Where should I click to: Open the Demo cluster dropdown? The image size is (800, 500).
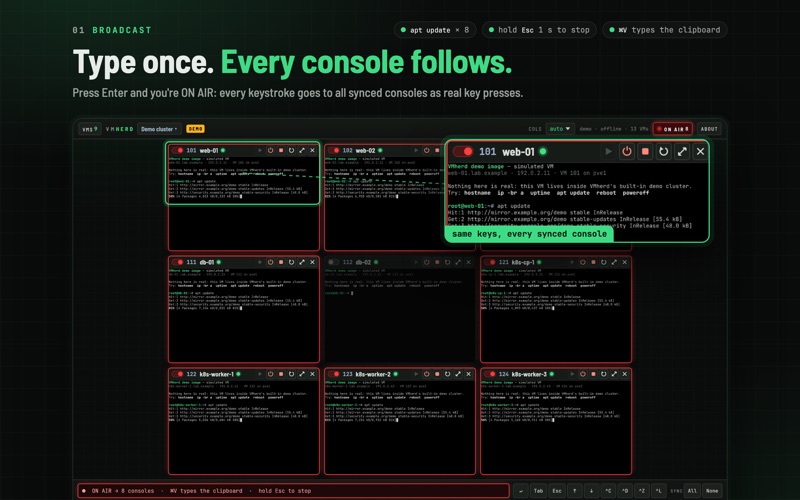click(159, 129)
